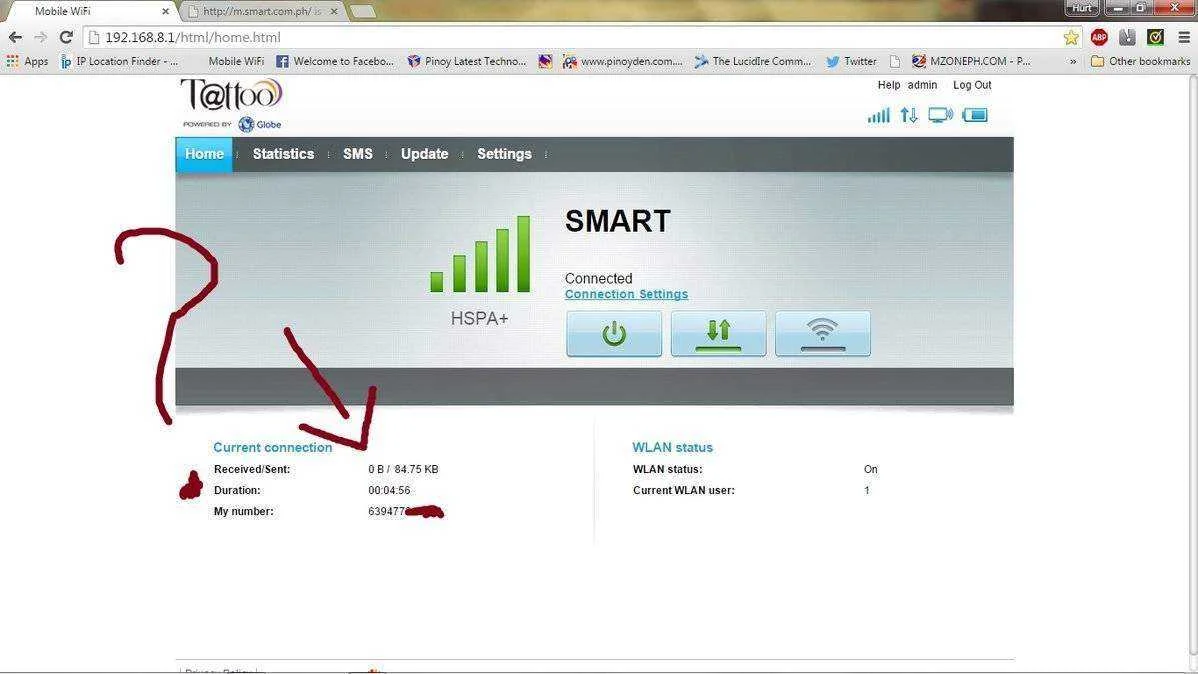The image size is (1198, 674).
Task: Open The Lucidire Comm bookmark
Action: [x=753, y=61]
